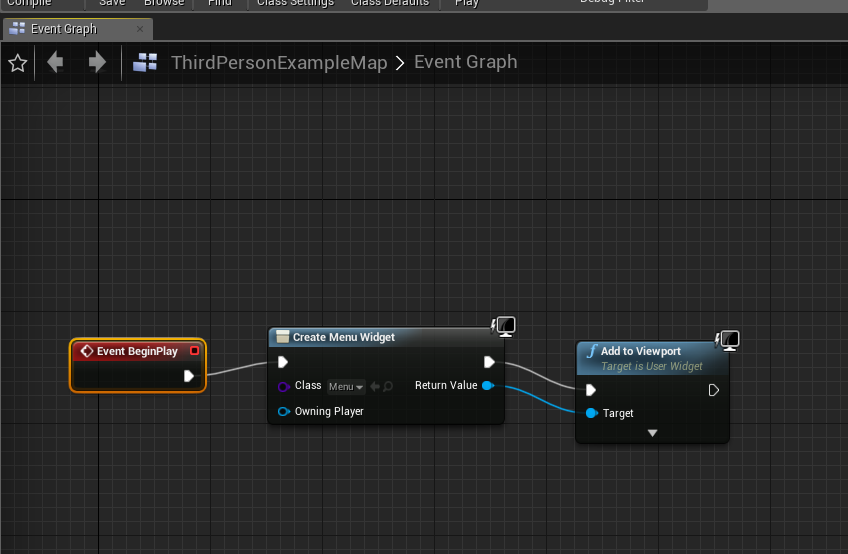This screenshot has height=554, width=848.
Task: Click the Find toolbar button
Action: (x=220, y=3)
